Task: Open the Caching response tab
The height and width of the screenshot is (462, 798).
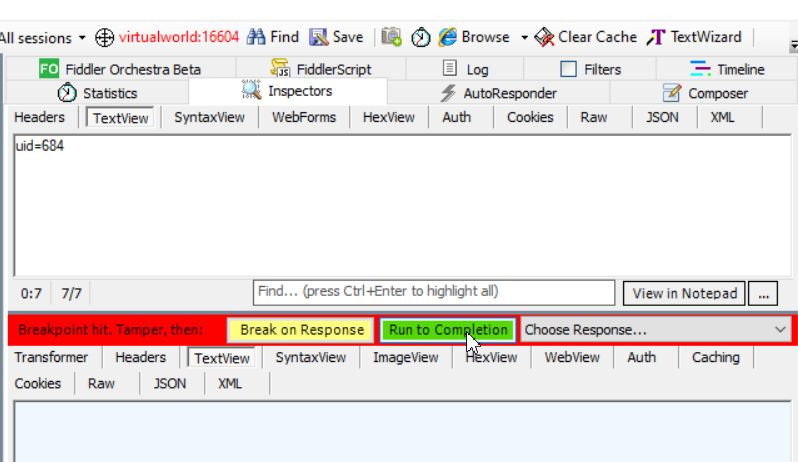Action: [716, 358]
